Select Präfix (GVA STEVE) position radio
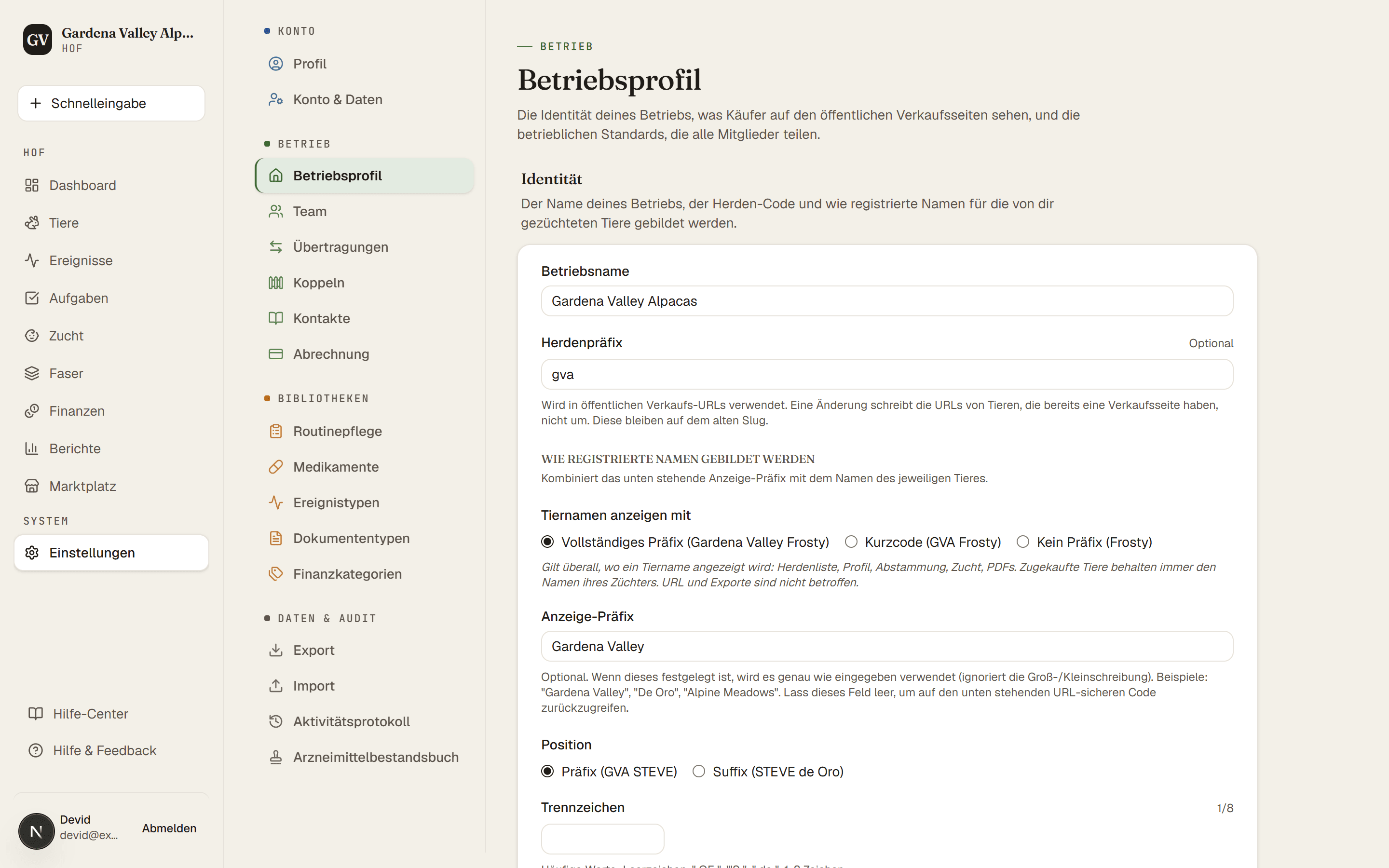1389x868 pixels. (547, 772)
